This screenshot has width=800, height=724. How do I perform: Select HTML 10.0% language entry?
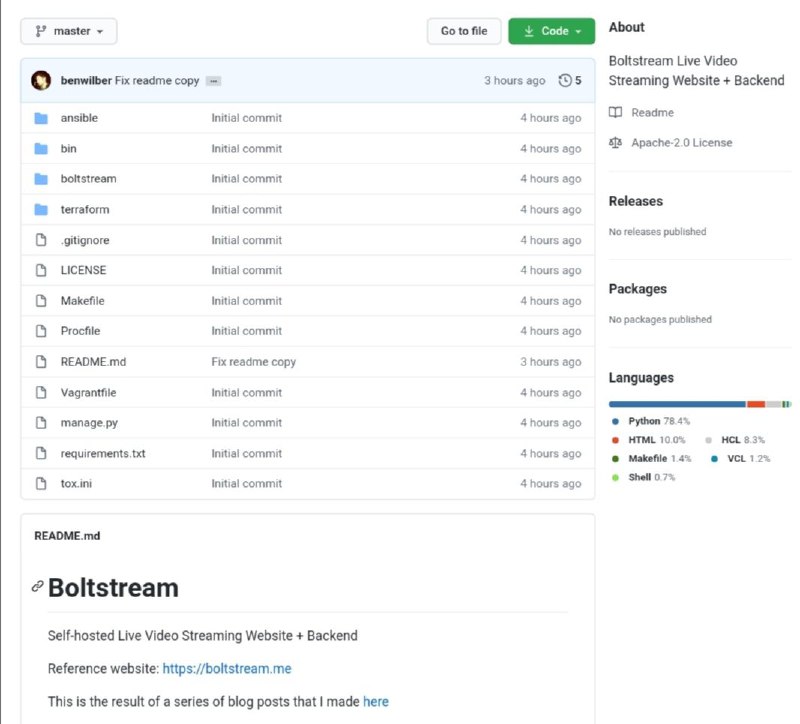[648, 440]
